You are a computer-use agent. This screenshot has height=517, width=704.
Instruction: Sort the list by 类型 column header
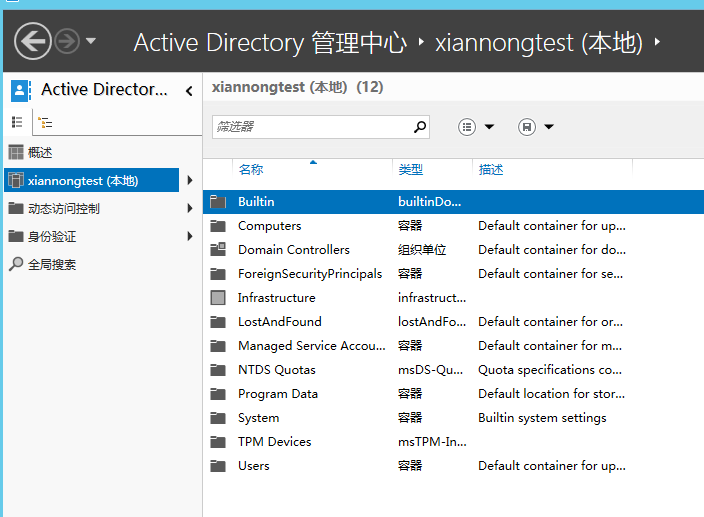pyautogui.click(x=410, y=170)
